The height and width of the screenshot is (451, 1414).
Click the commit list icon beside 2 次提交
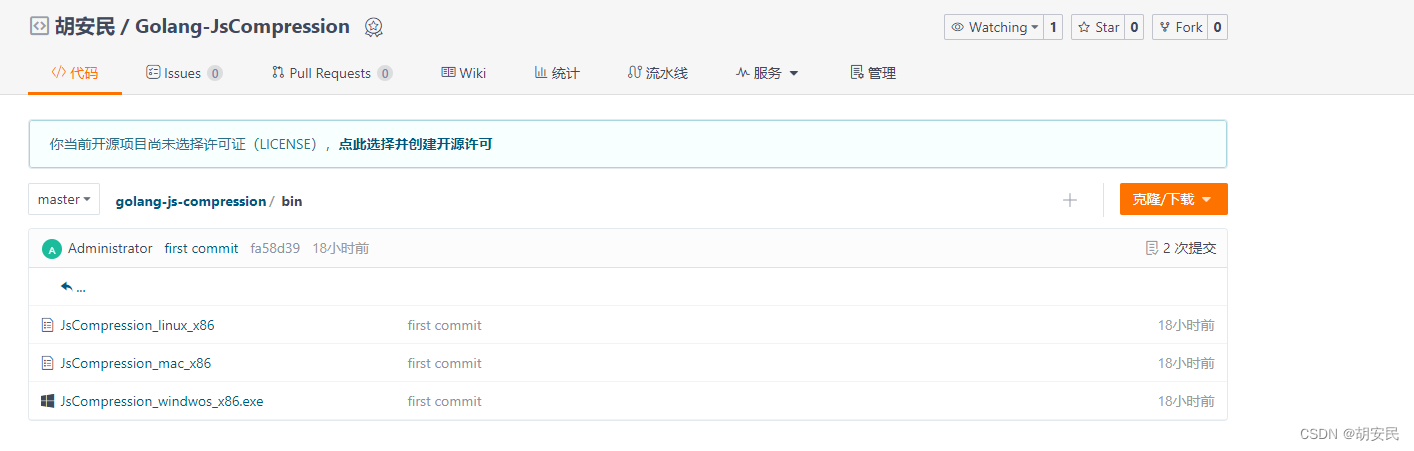coord(1151,248)
